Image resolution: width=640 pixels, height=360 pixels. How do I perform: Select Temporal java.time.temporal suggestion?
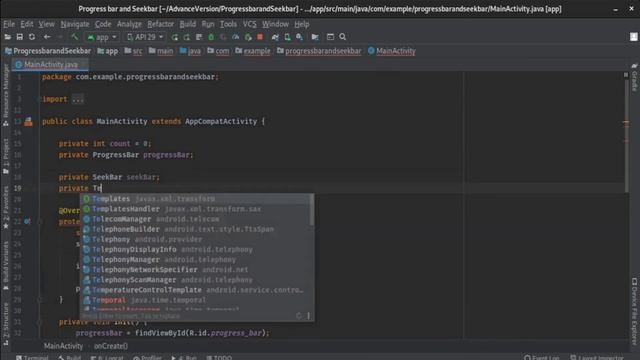(x=196, y=300)
